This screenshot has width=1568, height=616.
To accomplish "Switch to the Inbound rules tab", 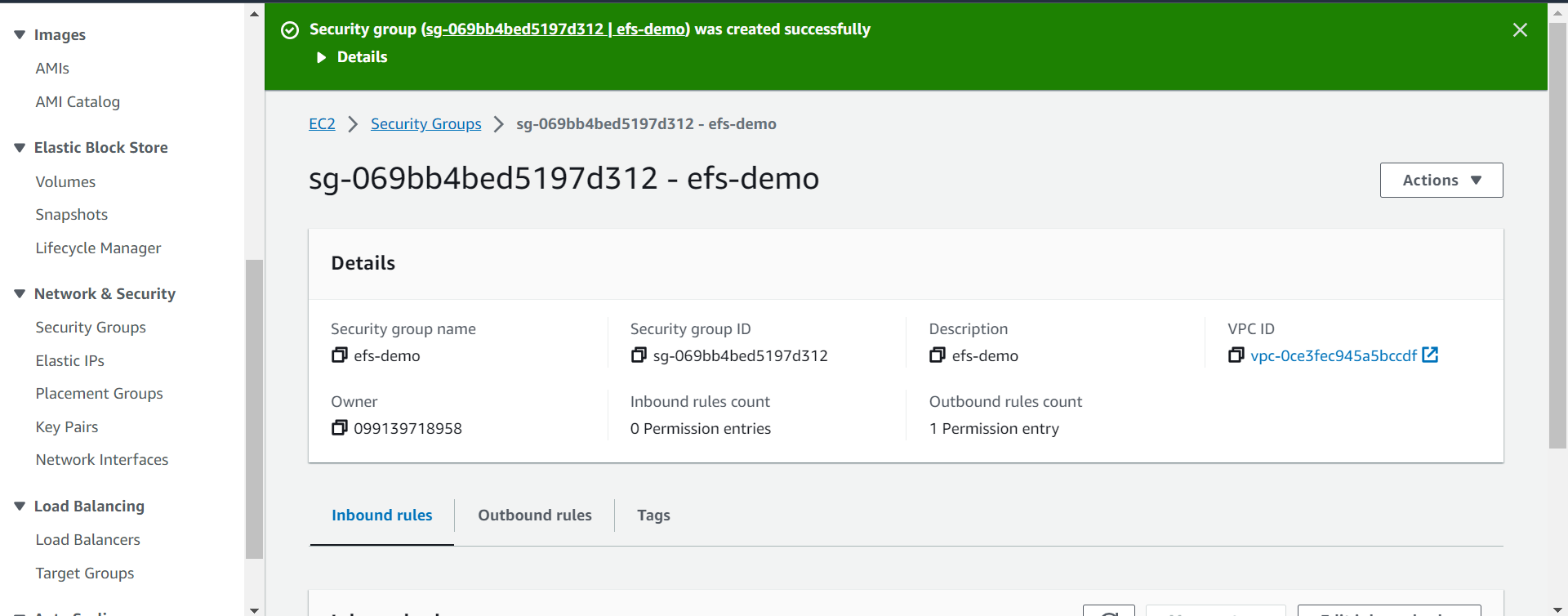I will click(x=382, y=516).
